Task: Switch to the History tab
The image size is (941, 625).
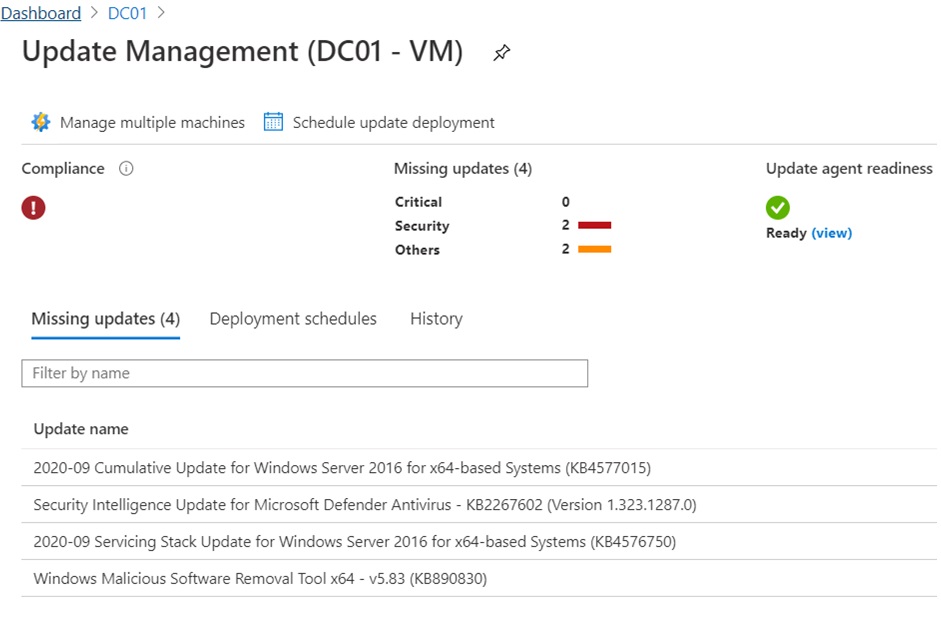Action: click(436, 319)
